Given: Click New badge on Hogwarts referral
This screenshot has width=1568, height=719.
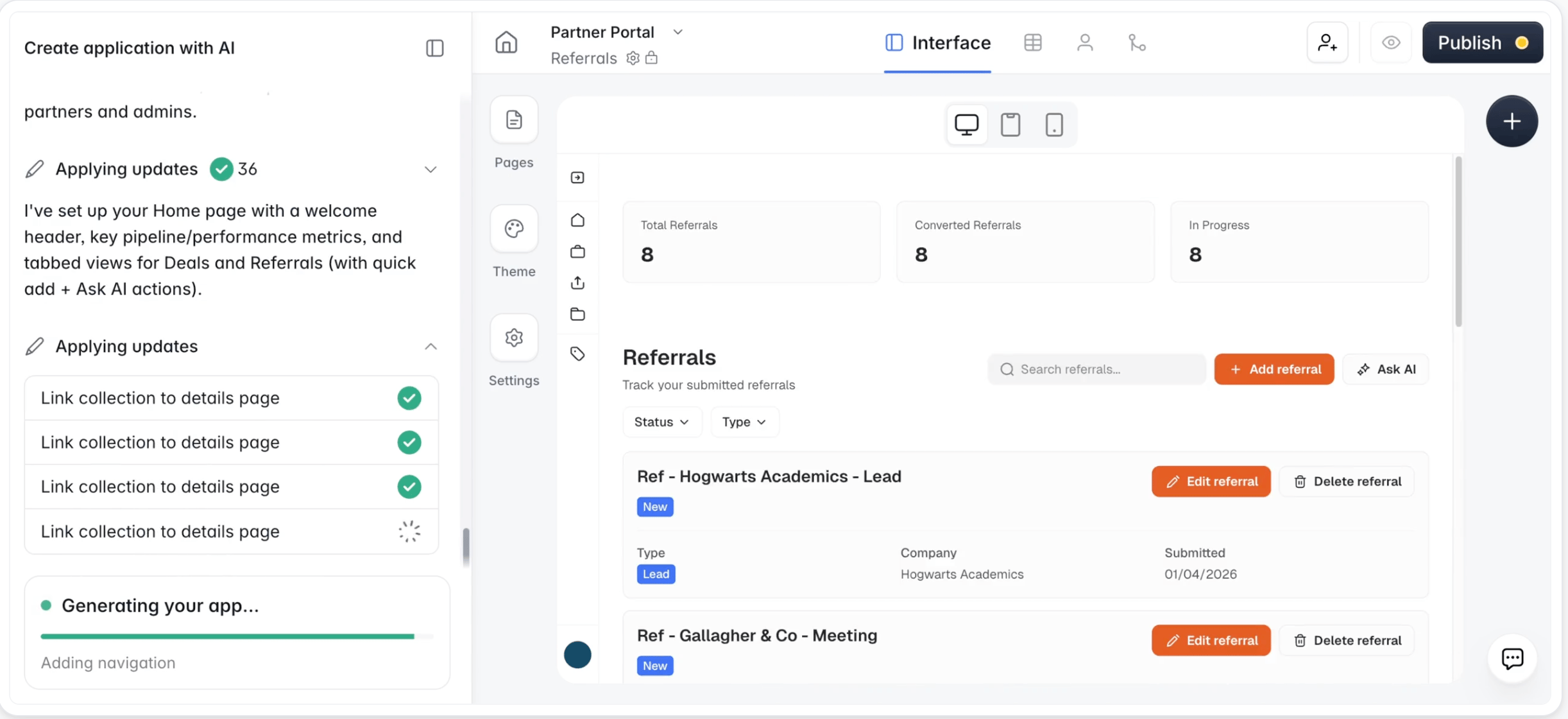Looking at the screenshot, I should click(654, 507).
